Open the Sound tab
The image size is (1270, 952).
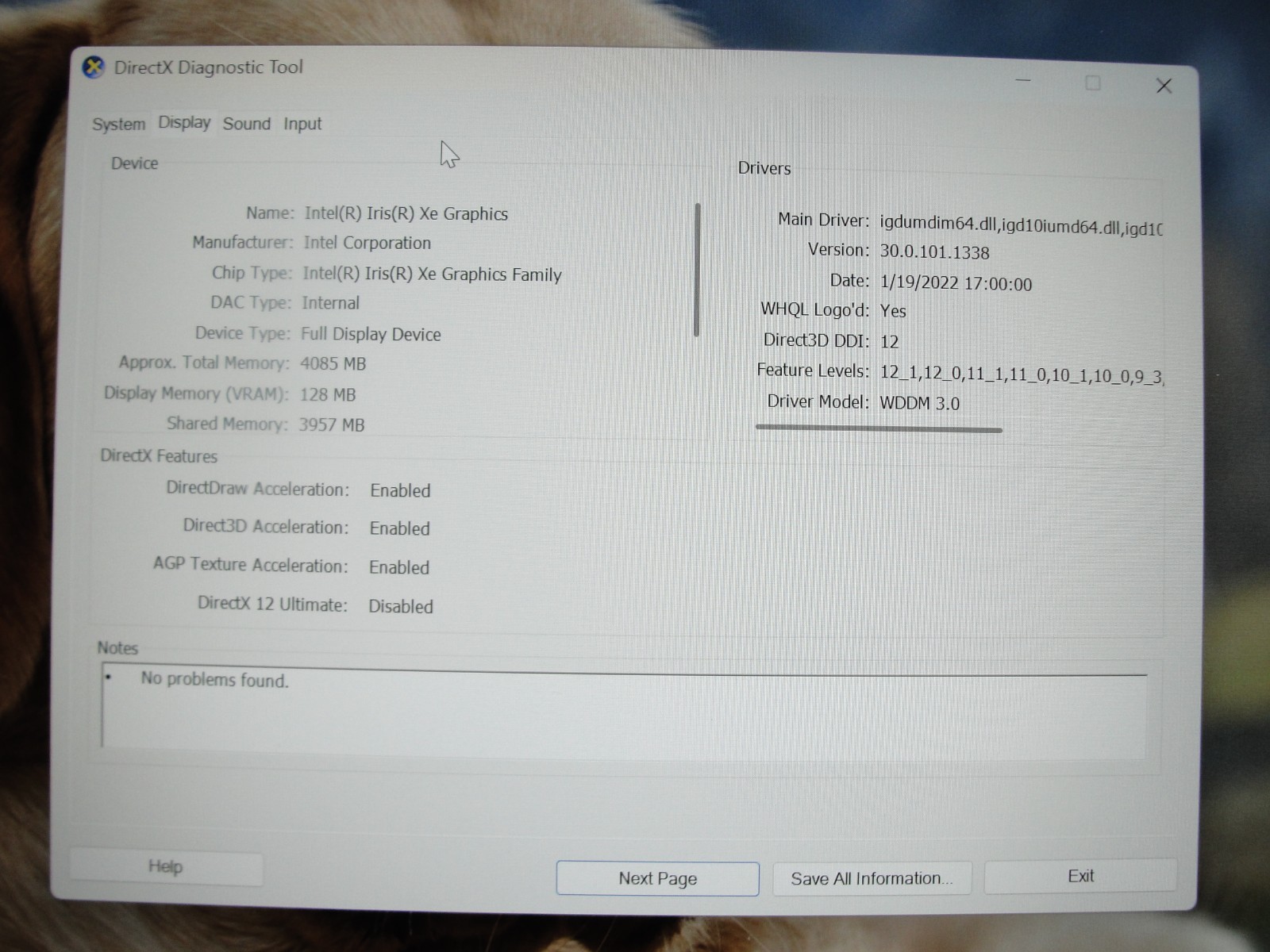(x=246, y=124)
